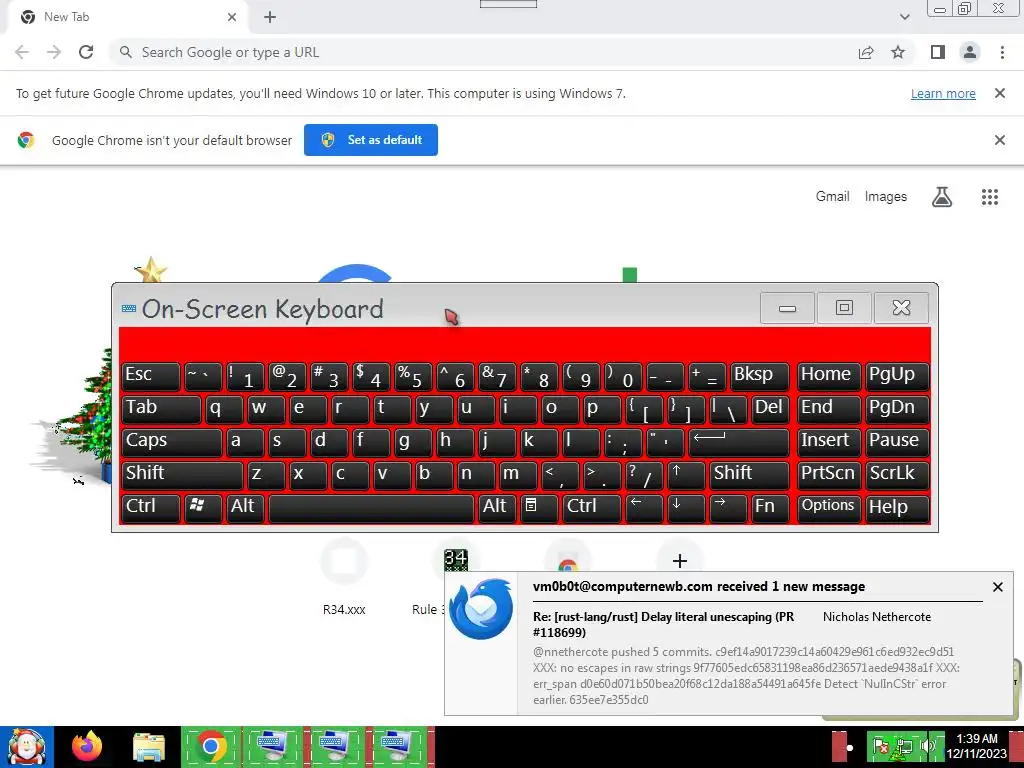
Task: Toggle left Shift key on keyboard
Action: (x=182, y=474)
